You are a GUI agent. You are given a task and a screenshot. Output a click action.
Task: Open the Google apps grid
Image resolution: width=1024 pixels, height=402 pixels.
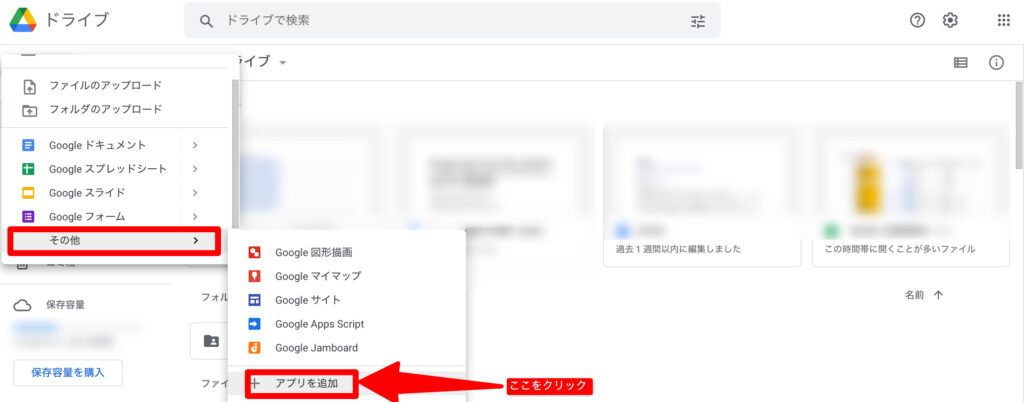1004,20
